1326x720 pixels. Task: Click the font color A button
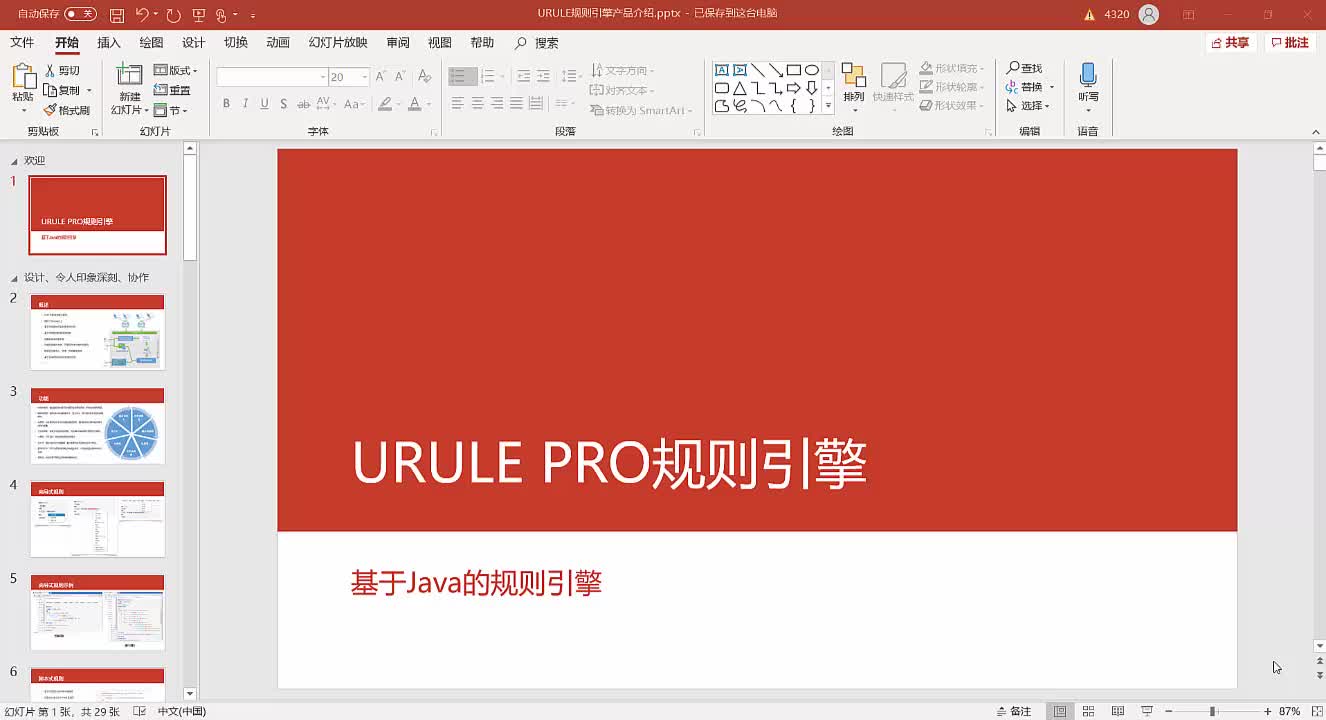pyautogui.click(x=414, y=104)
